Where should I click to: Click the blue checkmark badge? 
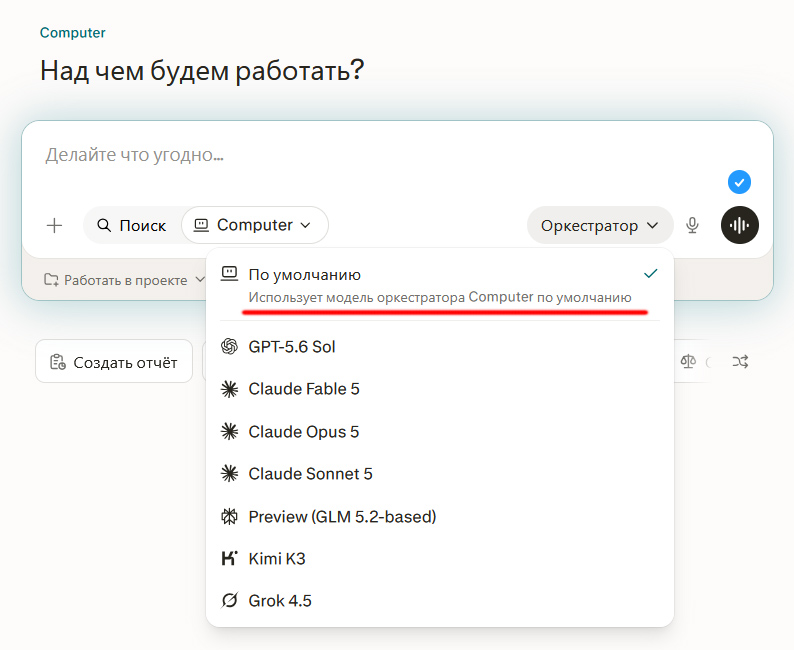tap(739, 182)
